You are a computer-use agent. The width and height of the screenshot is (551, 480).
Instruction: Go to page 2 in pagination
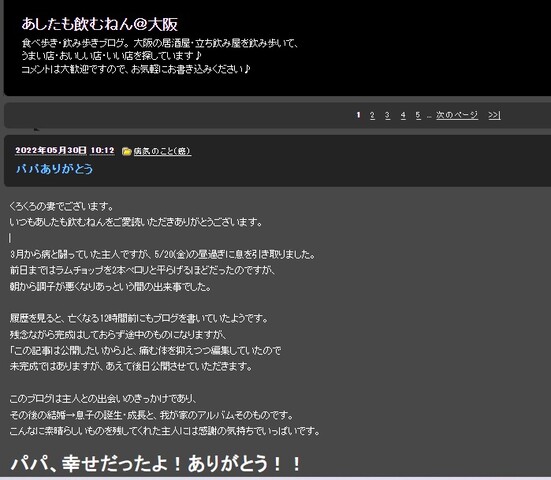(372, 115)
